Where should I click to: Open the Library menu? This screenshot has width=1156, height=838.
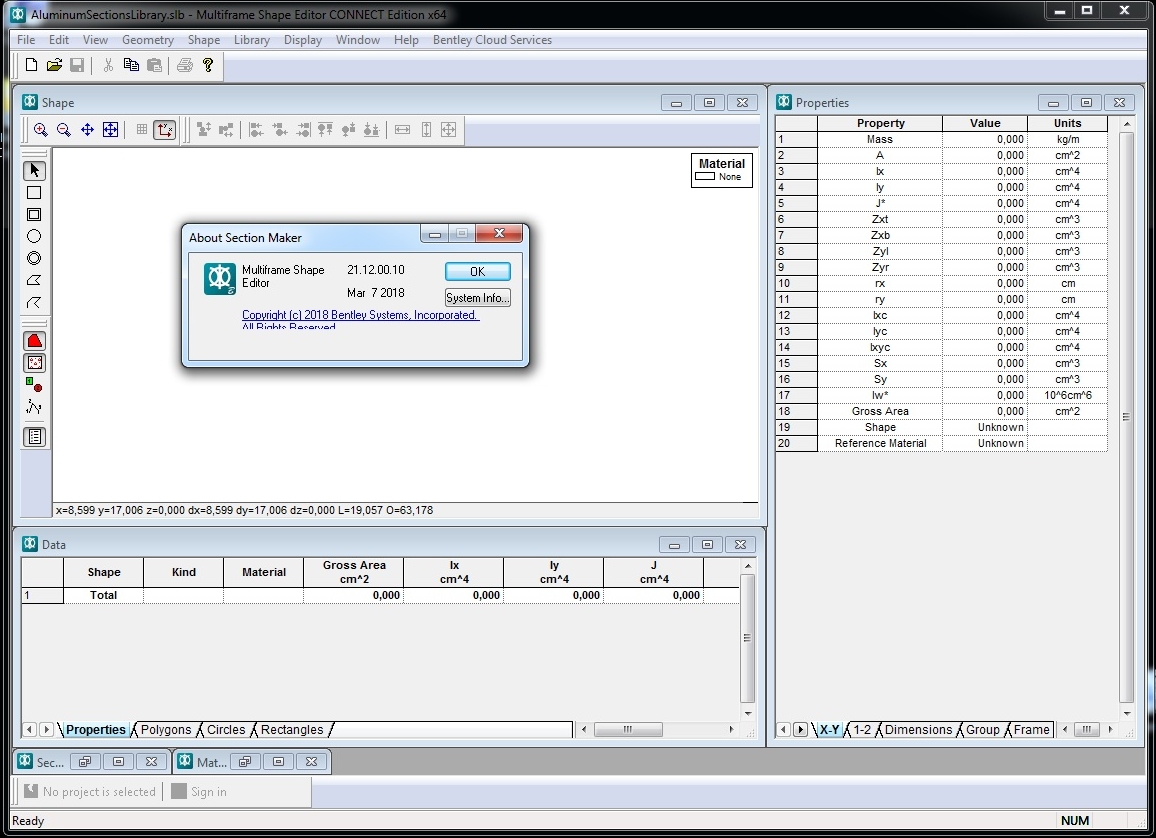pos(251,40)
